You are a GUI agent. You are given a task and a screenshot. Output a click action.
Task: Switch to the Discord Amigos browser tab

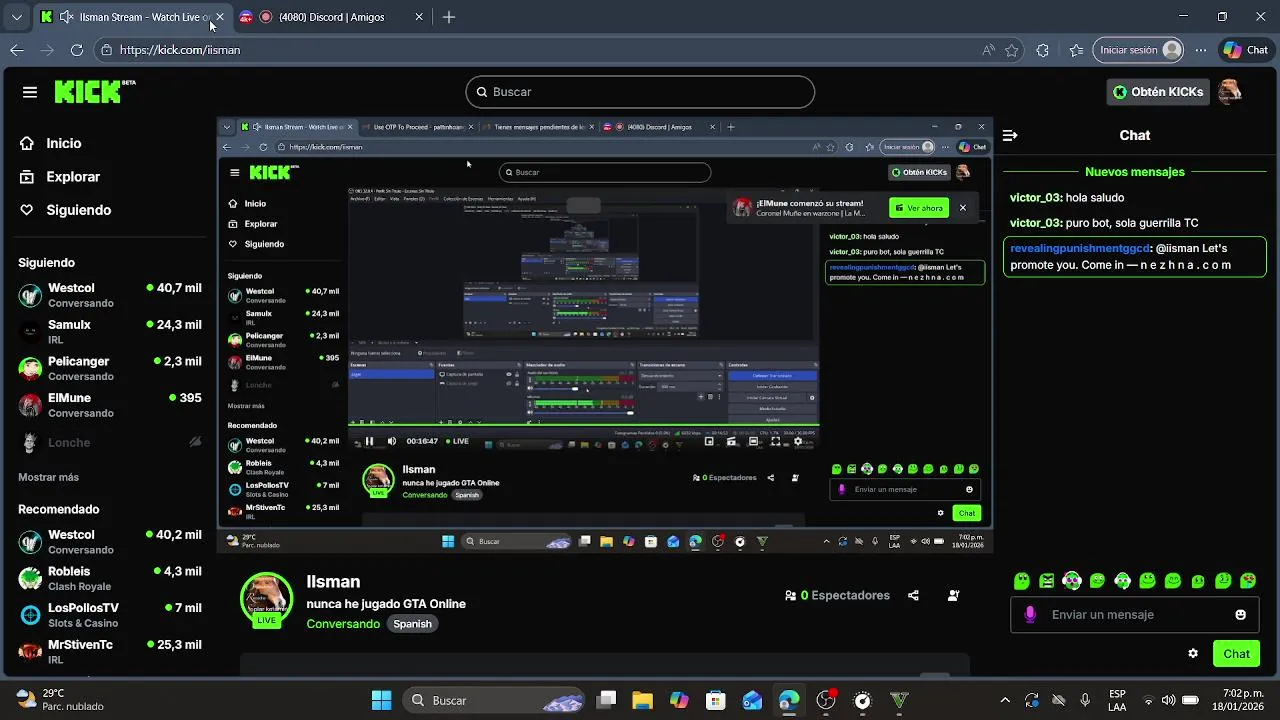tap(331, 17)
